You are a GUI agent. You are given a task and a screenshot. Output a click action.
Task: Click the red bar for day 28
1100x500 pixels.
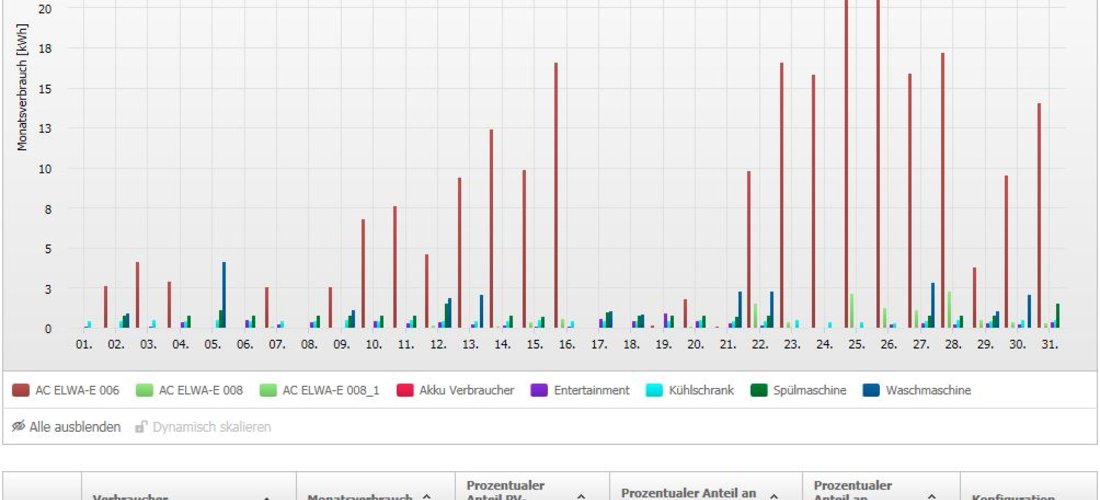[943, 191]
